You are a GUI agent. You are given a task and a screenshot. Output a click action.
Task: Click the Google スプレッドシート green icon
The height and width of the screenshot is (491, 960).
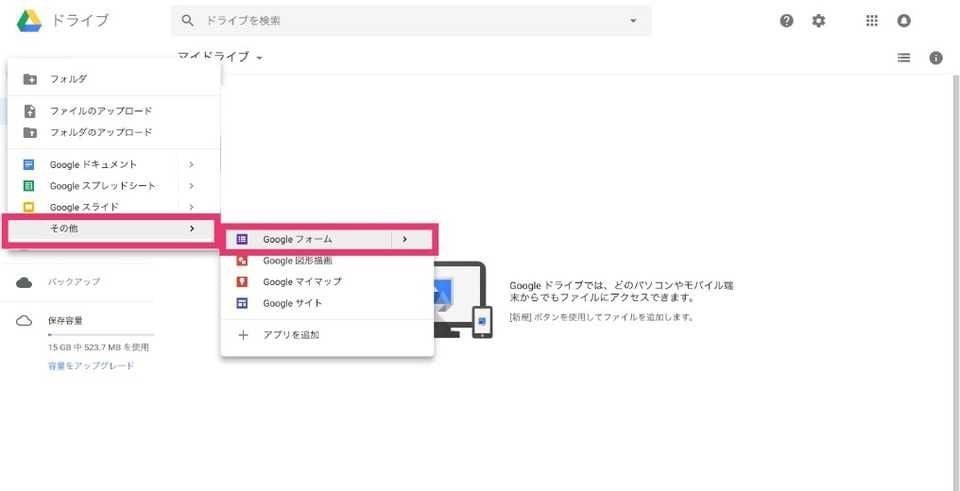(29, 186)
